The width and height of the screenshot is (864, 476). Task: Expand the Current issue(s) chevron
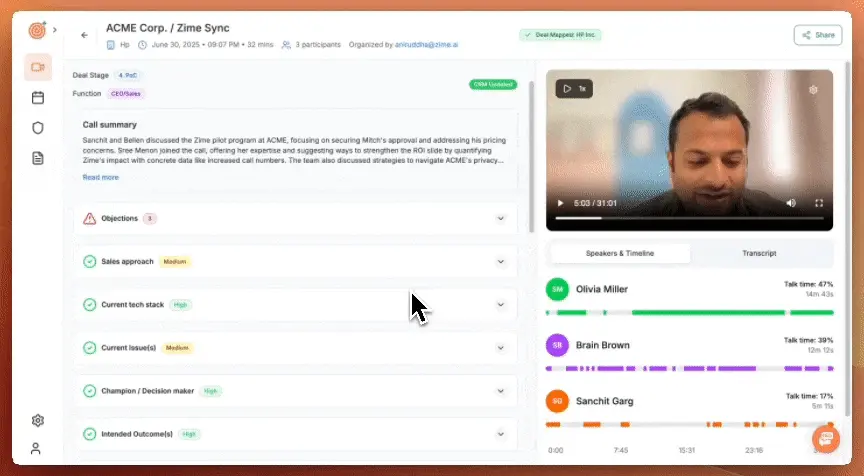500,348
